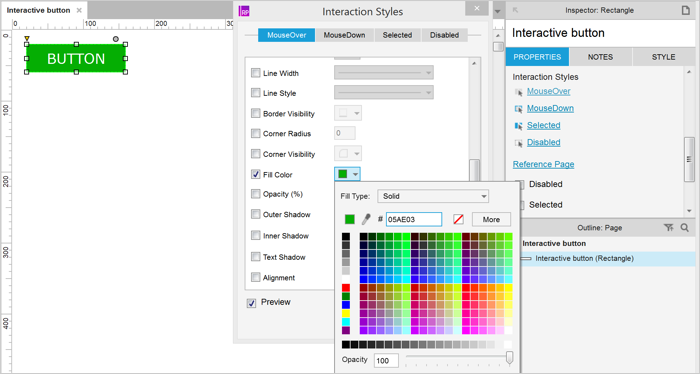
Task: Enable the Text Shadow checkbox
Action: [x=255, y=257]
